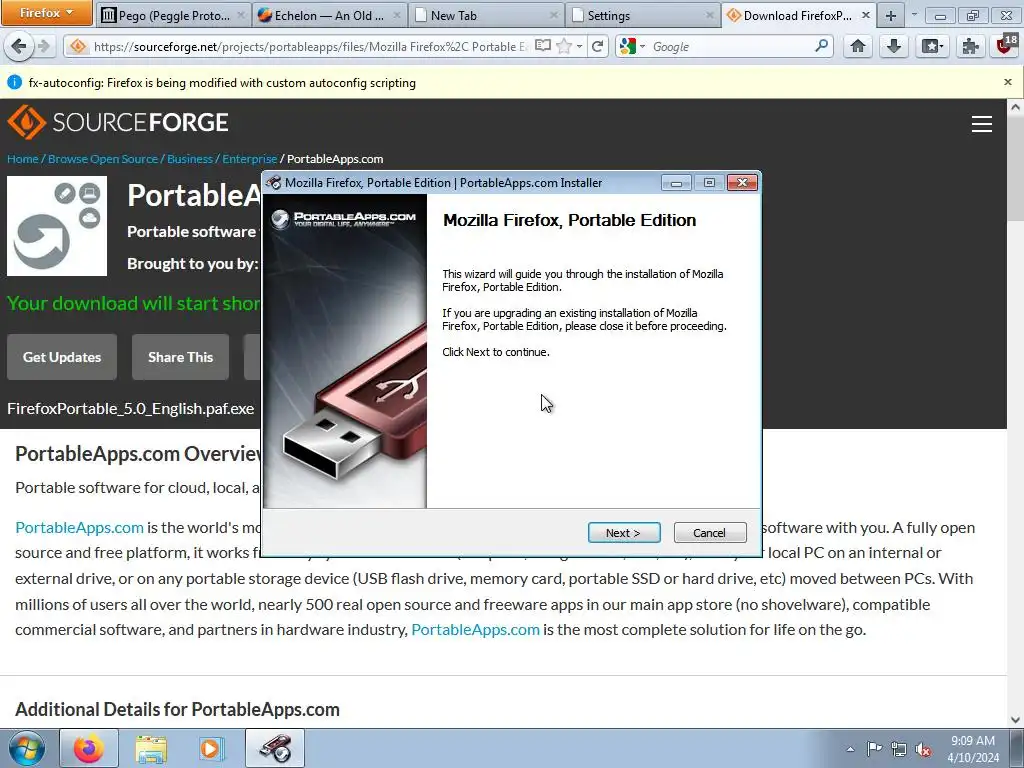The width and height of the screenshot is (1024, 768).
Task: Go back with the Back arrow button
Action: click(x=19, y=46)
